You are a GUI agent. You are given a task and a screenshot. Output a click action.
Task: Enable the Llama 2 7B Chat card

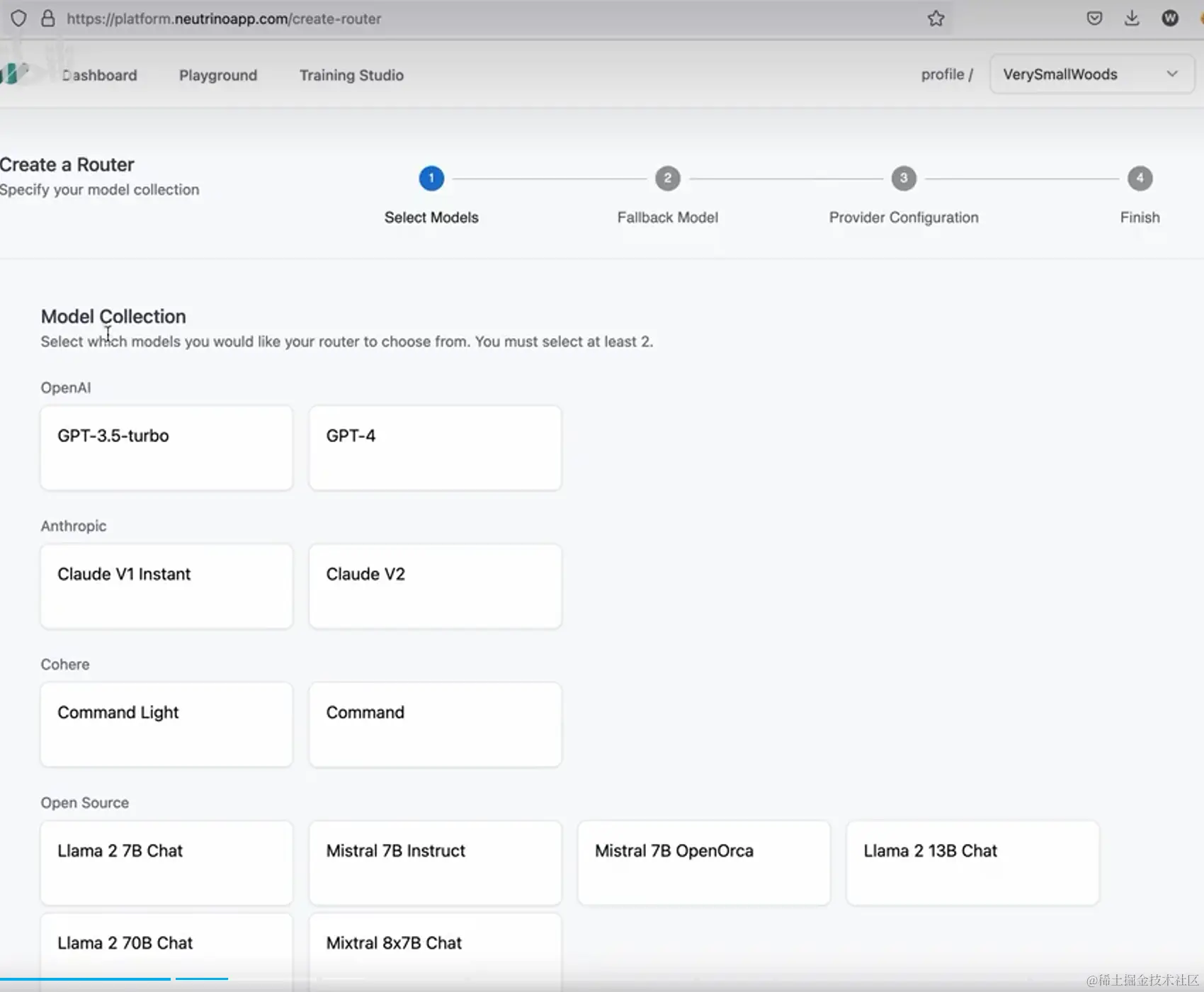point(166,863)
